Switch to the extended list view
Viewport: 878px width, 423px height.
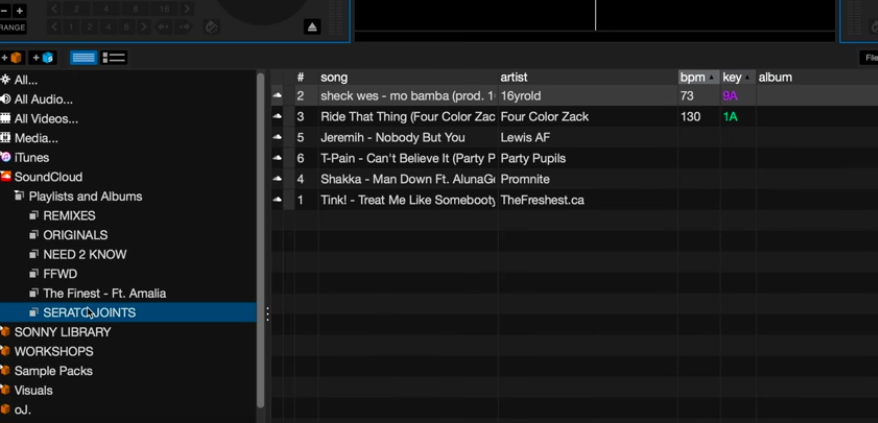click(114, 57)
